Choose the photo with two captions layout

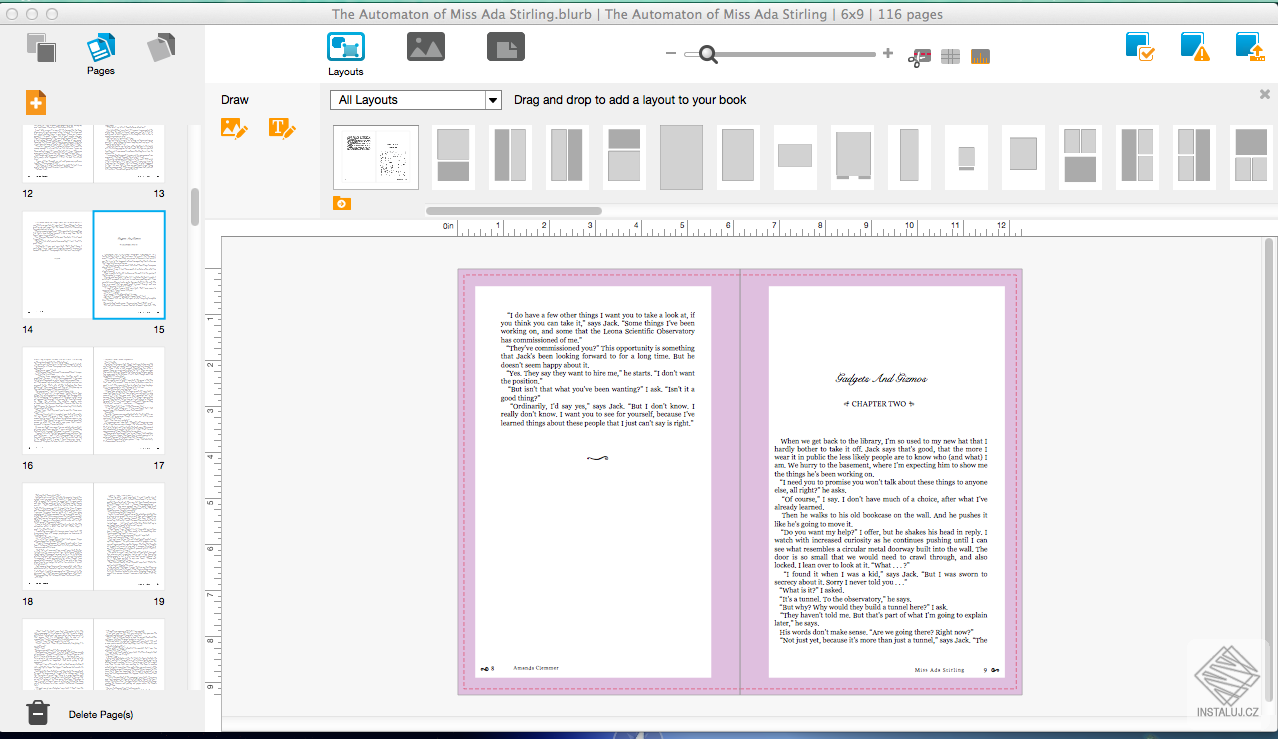click(852, 157)
